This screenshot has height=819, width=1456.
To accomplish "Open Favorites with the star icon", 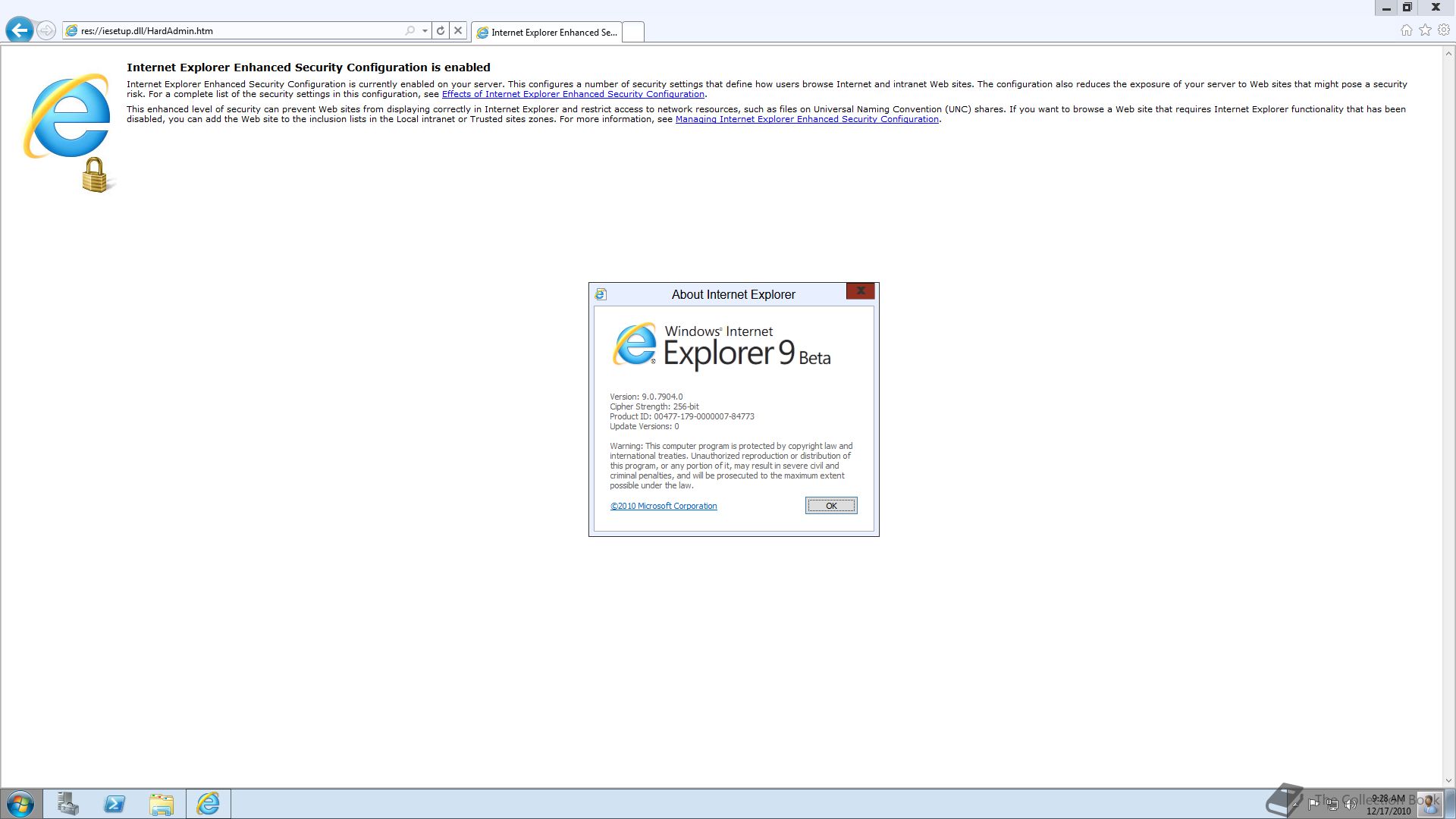I will pyautogui.click(x=1425, y=30).
